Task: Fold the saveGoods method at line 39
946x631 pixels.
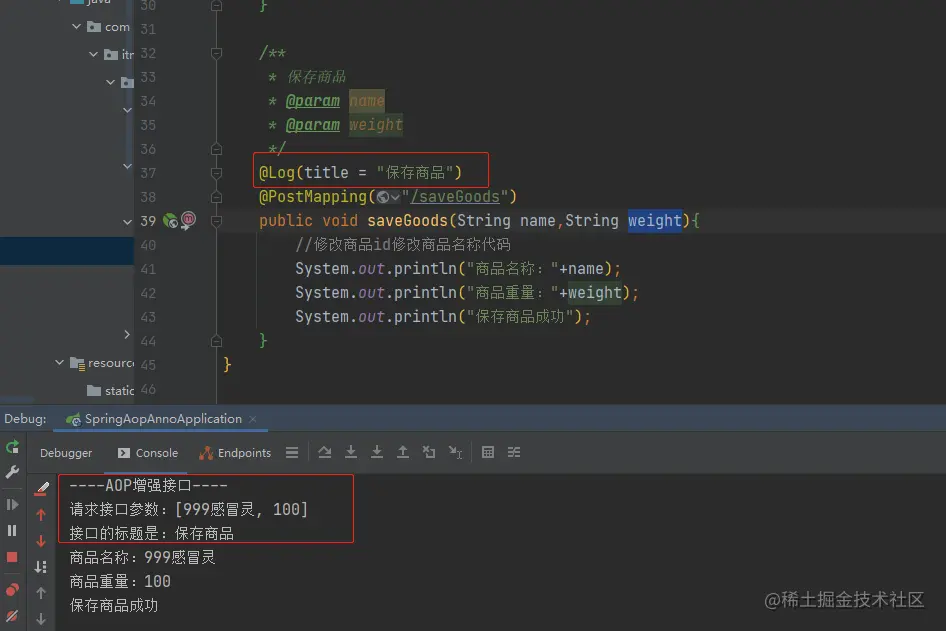Action: click(217, 221)
